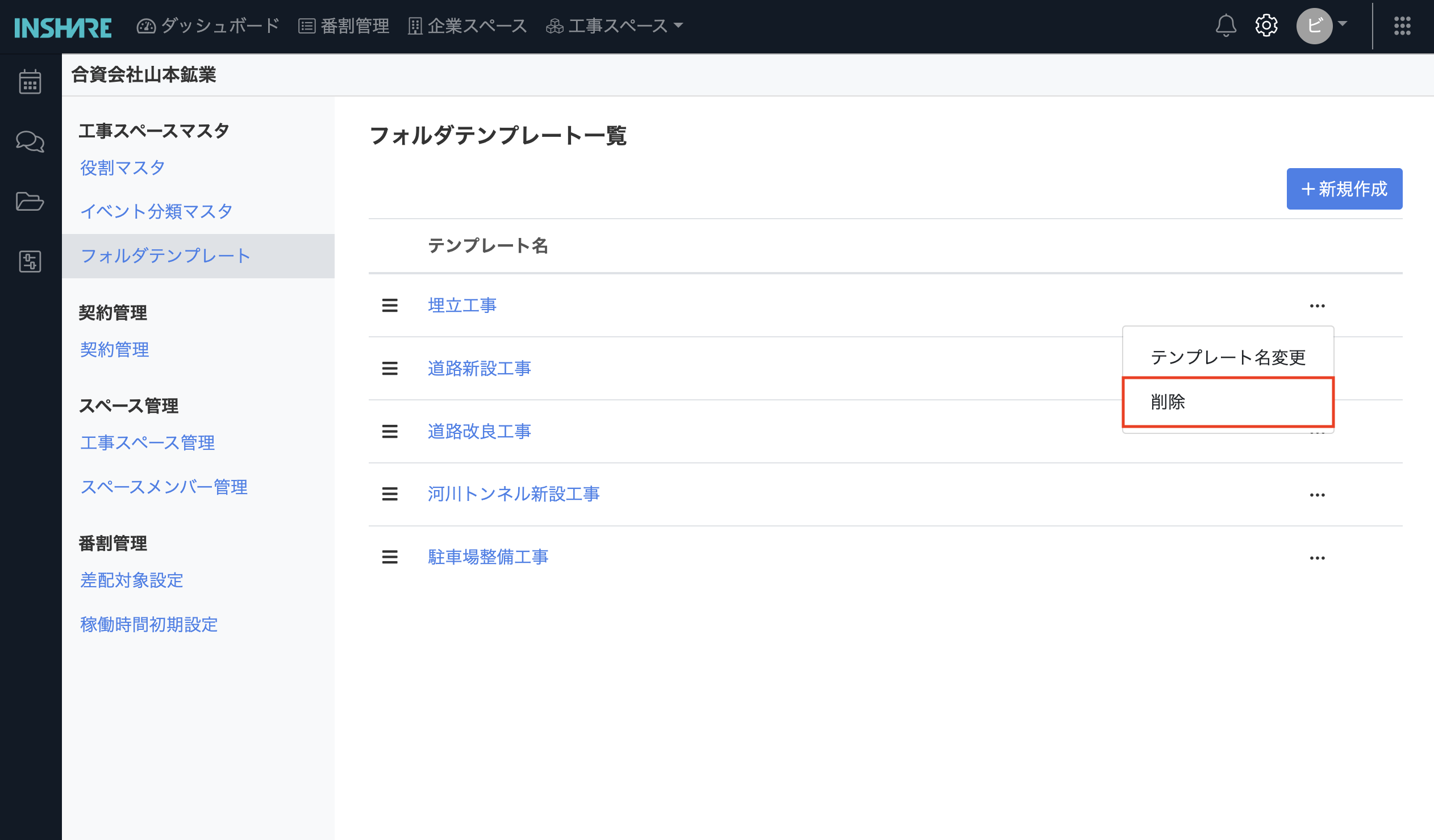Go to 企業スペース in top navigation

468,26
